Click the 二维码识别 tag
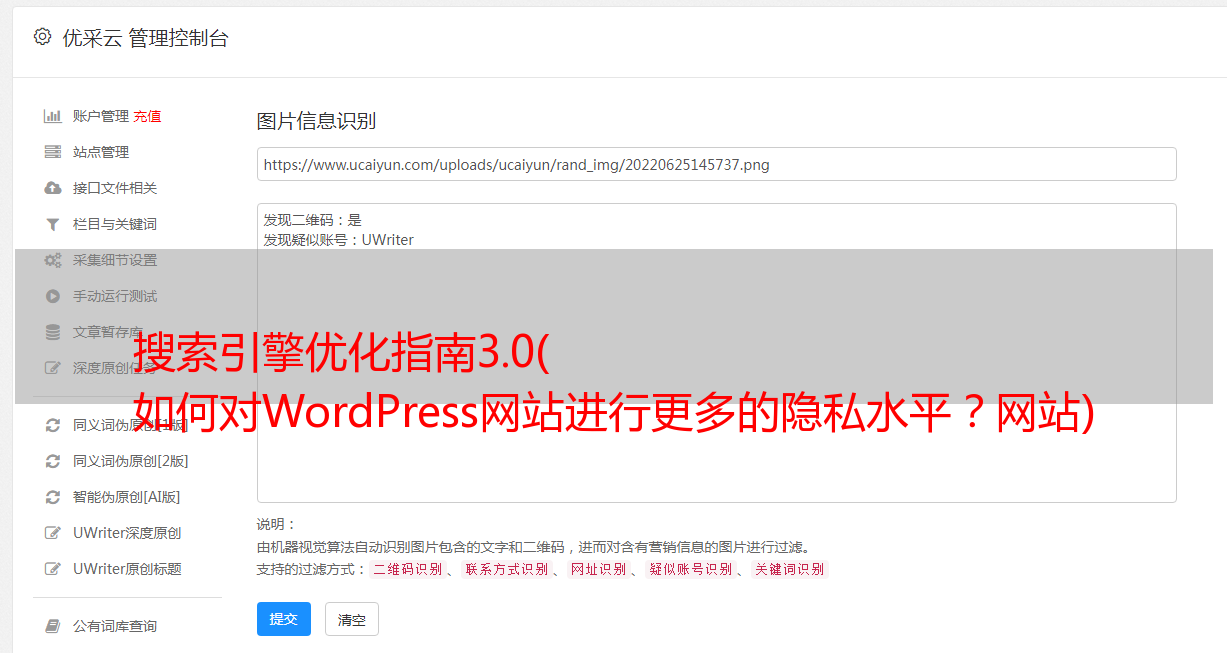Image resolution: width=1227 pixels, height=653 pixels. 407,569
